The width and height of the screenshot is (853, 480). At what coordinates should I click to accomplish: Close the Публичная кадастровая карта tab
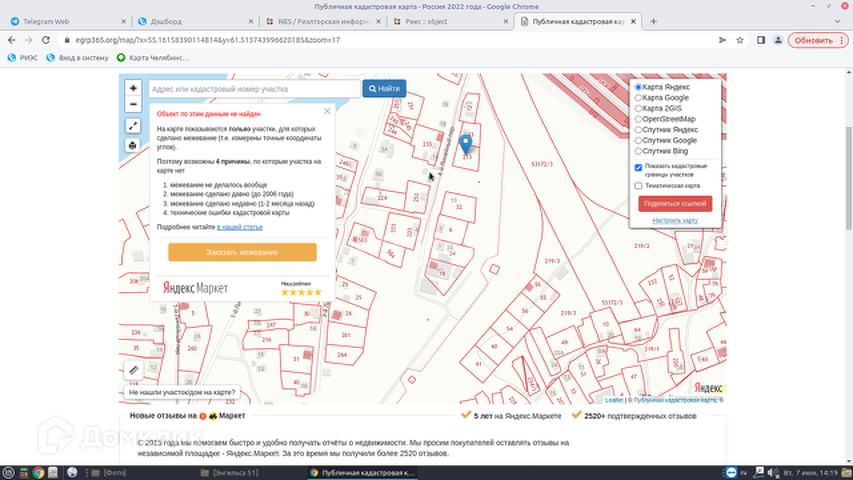pyautogui.click(x=633, y=22)
